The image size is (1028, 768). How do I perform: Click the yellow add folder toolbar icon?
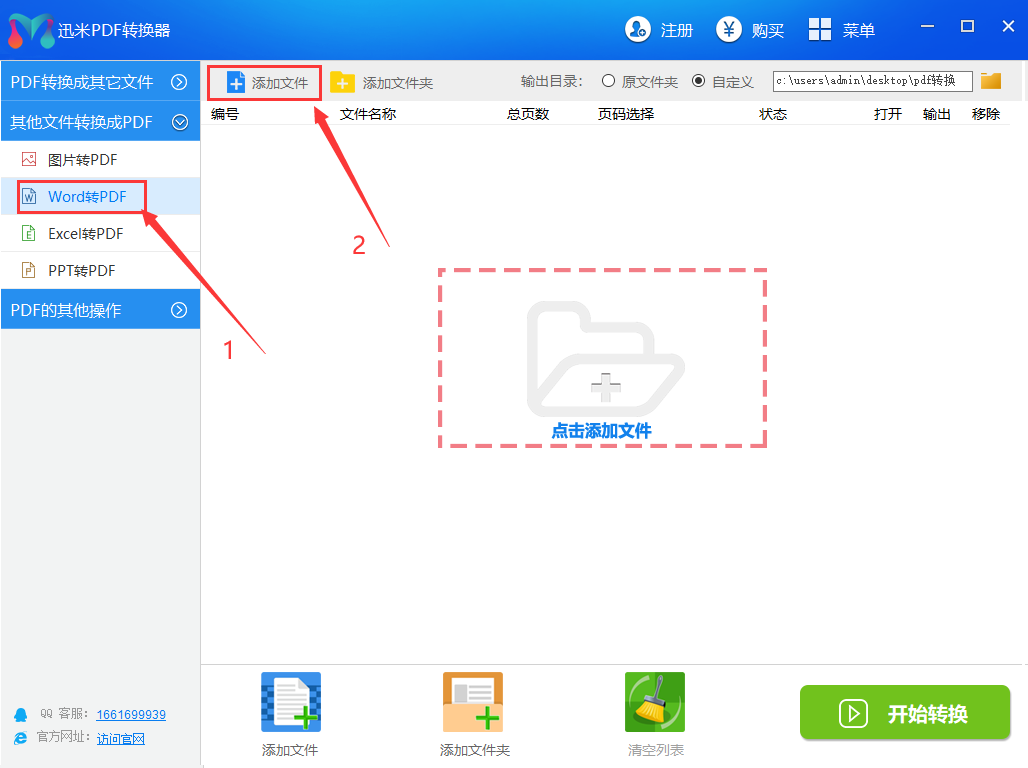[x=343, y=82]
